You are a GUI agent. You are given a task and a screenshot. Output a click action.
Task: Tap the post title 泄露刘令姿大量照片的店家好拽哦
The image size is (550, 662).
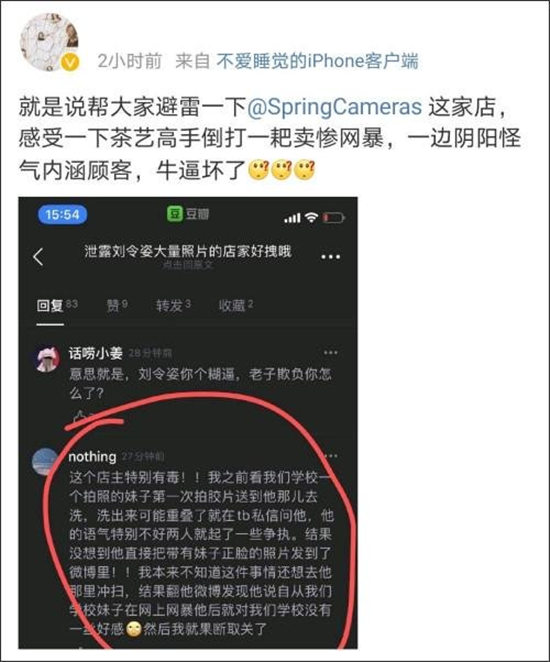point(188,252)
